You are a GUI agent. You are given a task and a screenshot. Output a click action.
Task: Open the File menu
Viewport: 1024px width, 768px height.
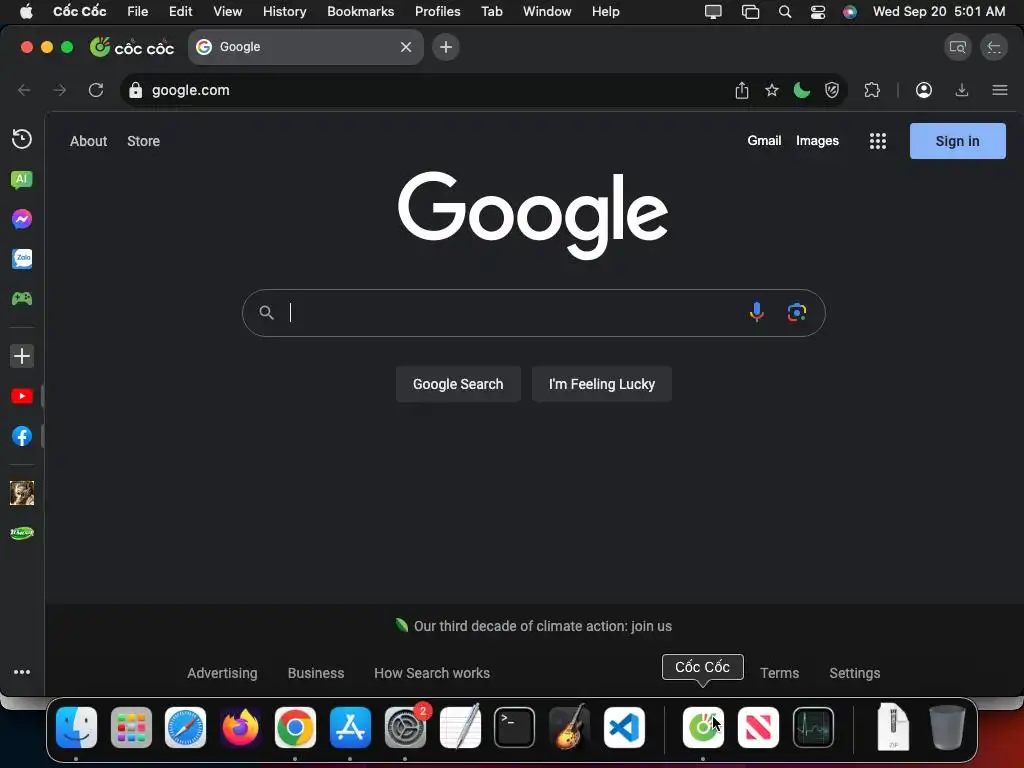click(x=137, y=11)
